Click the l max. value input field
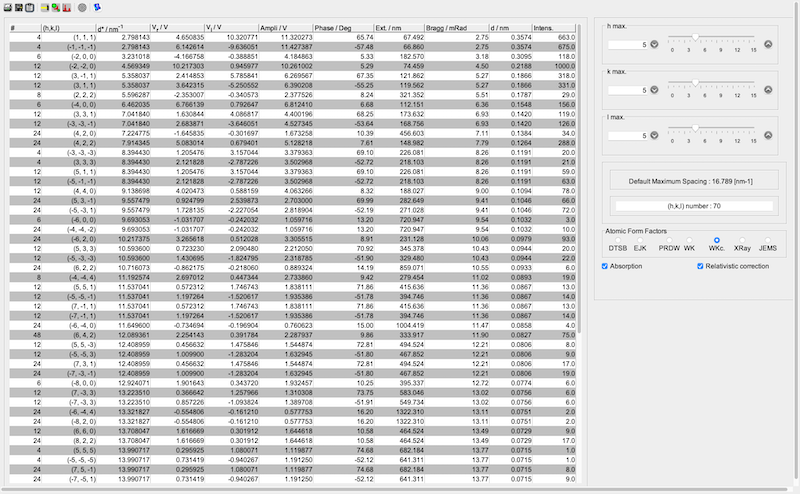This screenshot has width=800, height=494. [628, 136]
